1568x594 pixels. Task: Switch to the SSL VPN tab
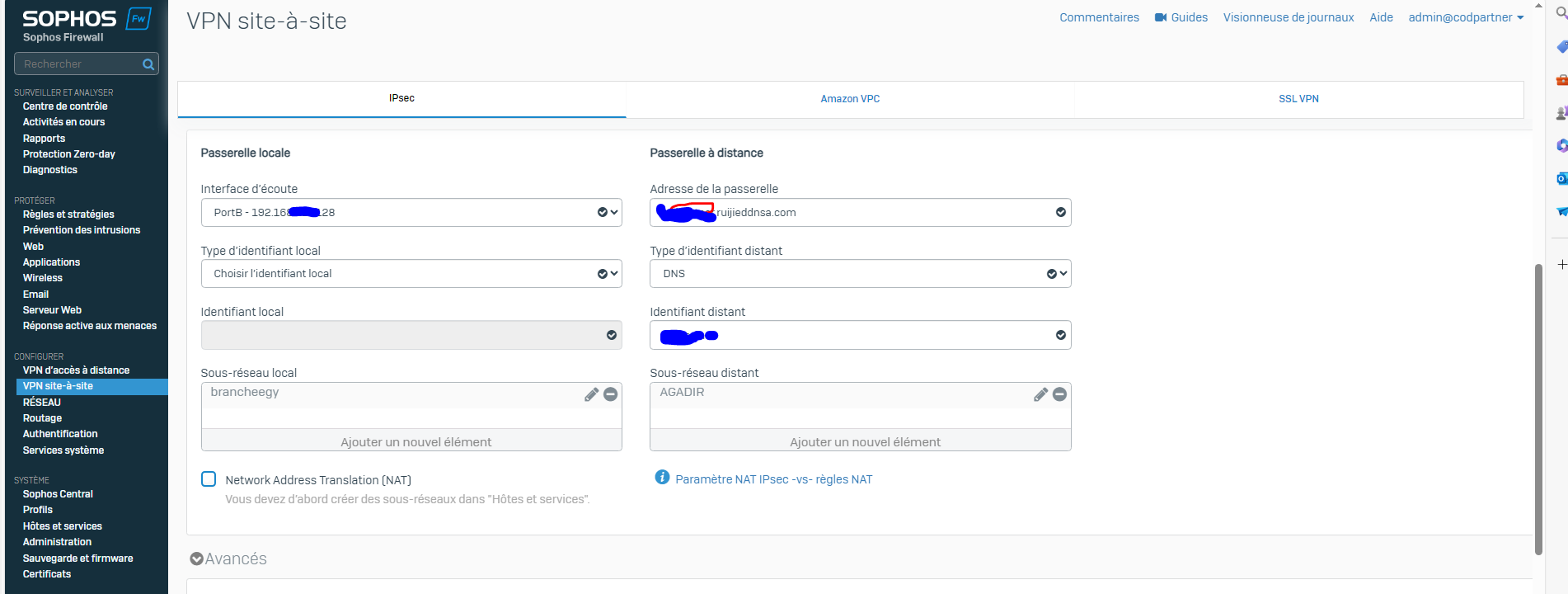point(1298,99)
